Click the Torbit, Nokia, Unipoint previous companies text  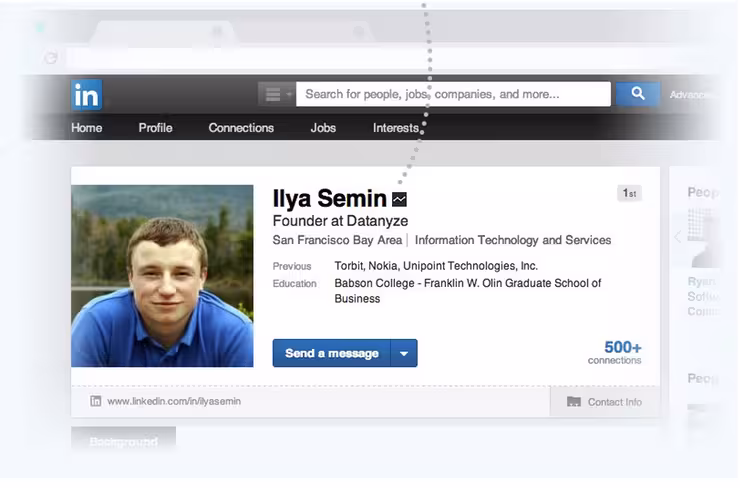(436, 266)
